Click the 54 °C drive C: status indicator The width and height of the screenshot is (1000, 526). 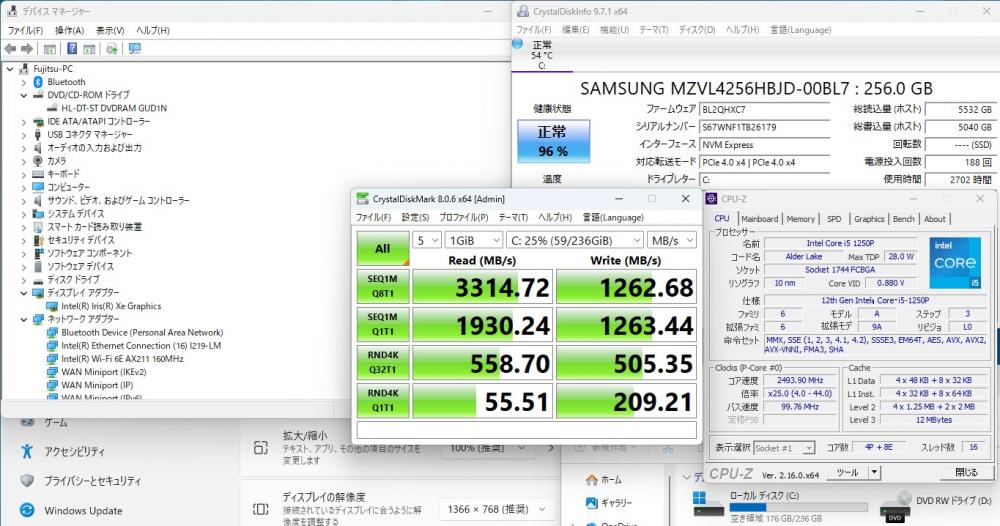pyautogui.click(x=541, y=55)
